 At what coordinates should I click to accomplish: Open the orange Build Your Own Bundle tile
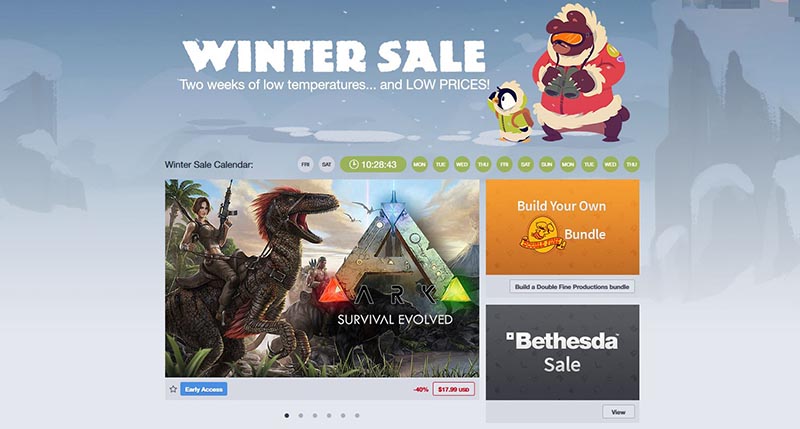tap(562, 227)
